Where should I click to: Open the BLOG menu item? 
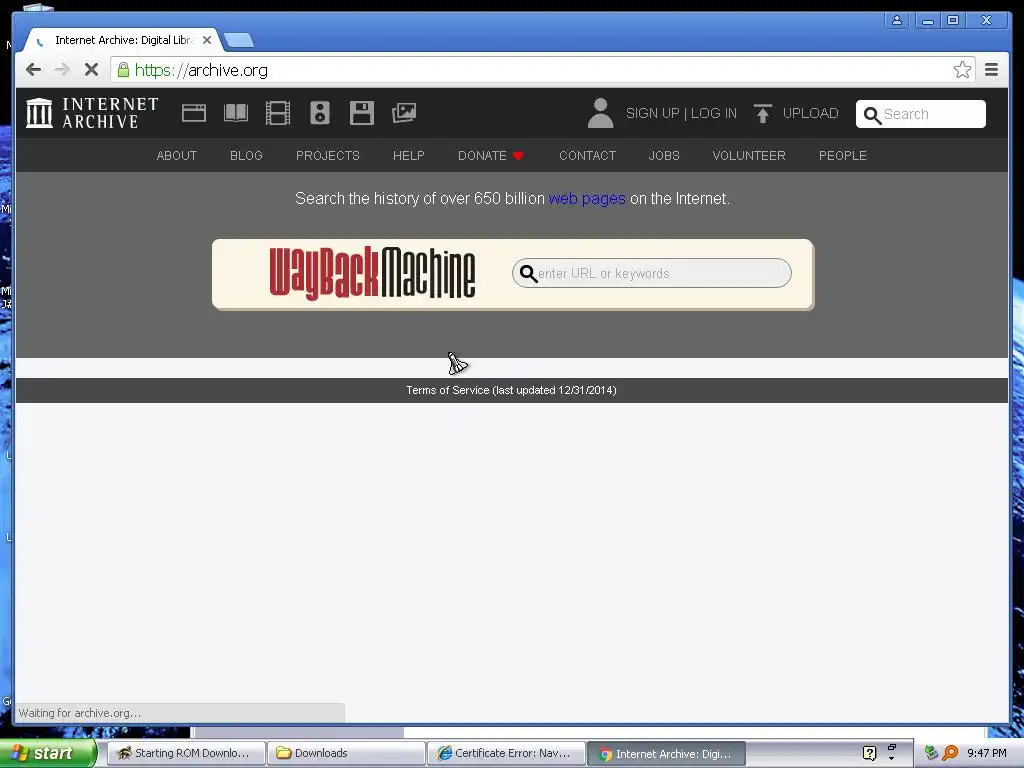pyautogui.click(x=246, y=155)
